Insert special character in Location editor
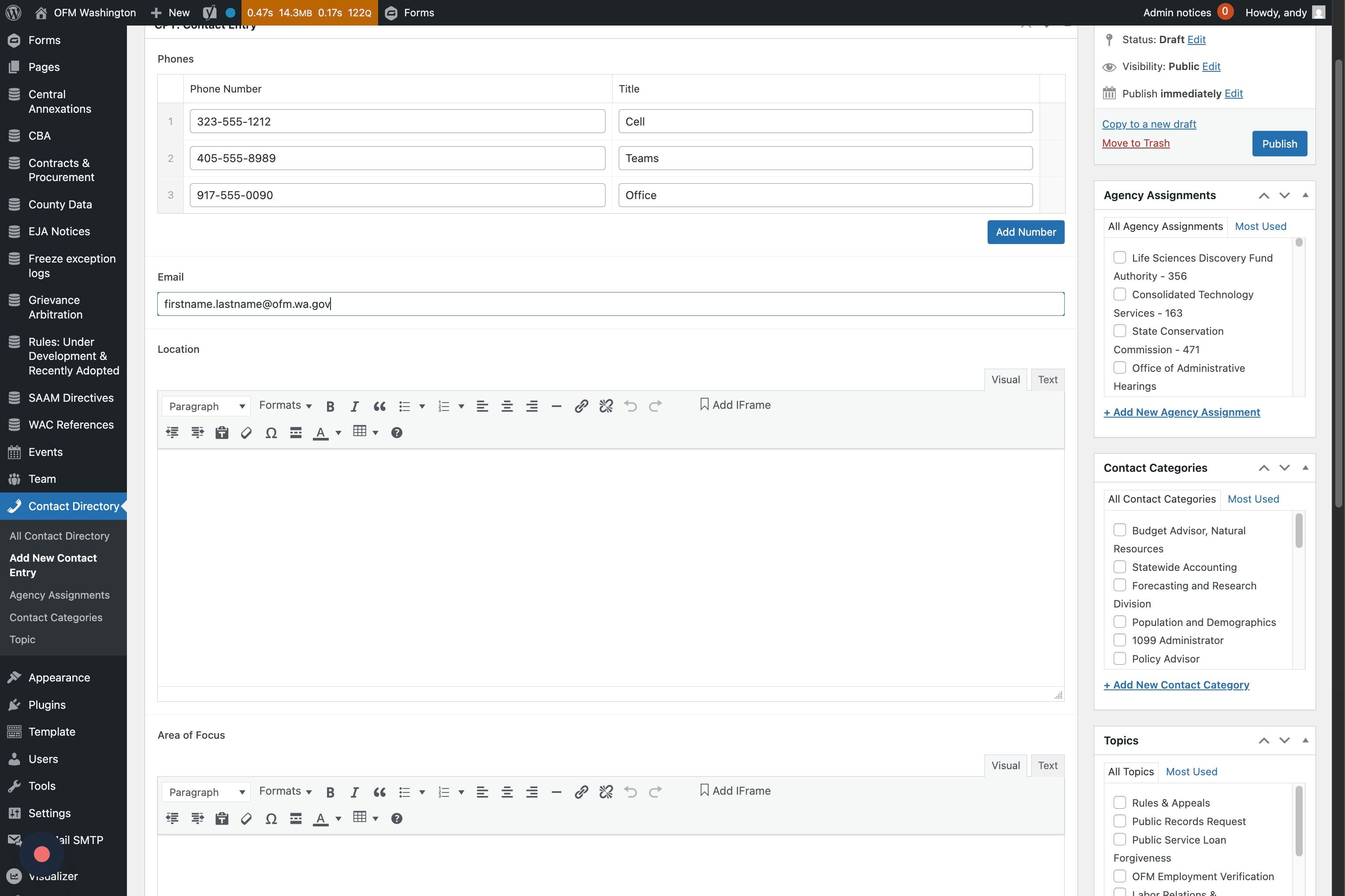This screenshot has height=896, width=1345. point(271,433)
